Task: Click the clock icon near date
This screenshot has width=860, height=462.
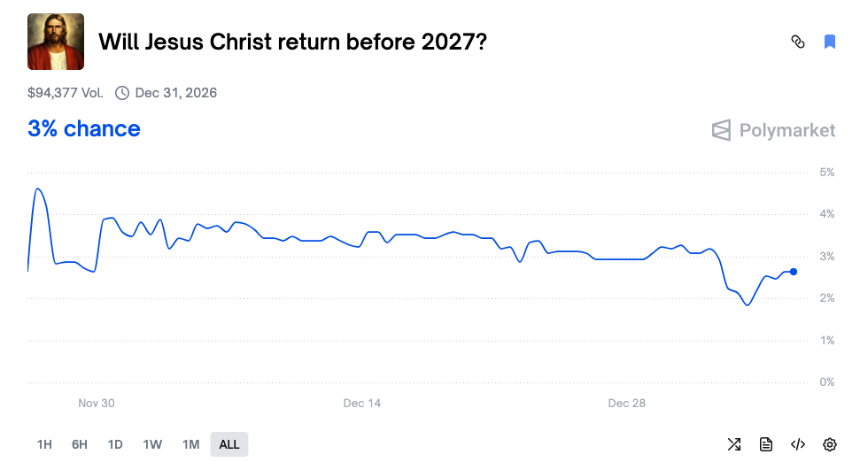Action: click(122, 93)
